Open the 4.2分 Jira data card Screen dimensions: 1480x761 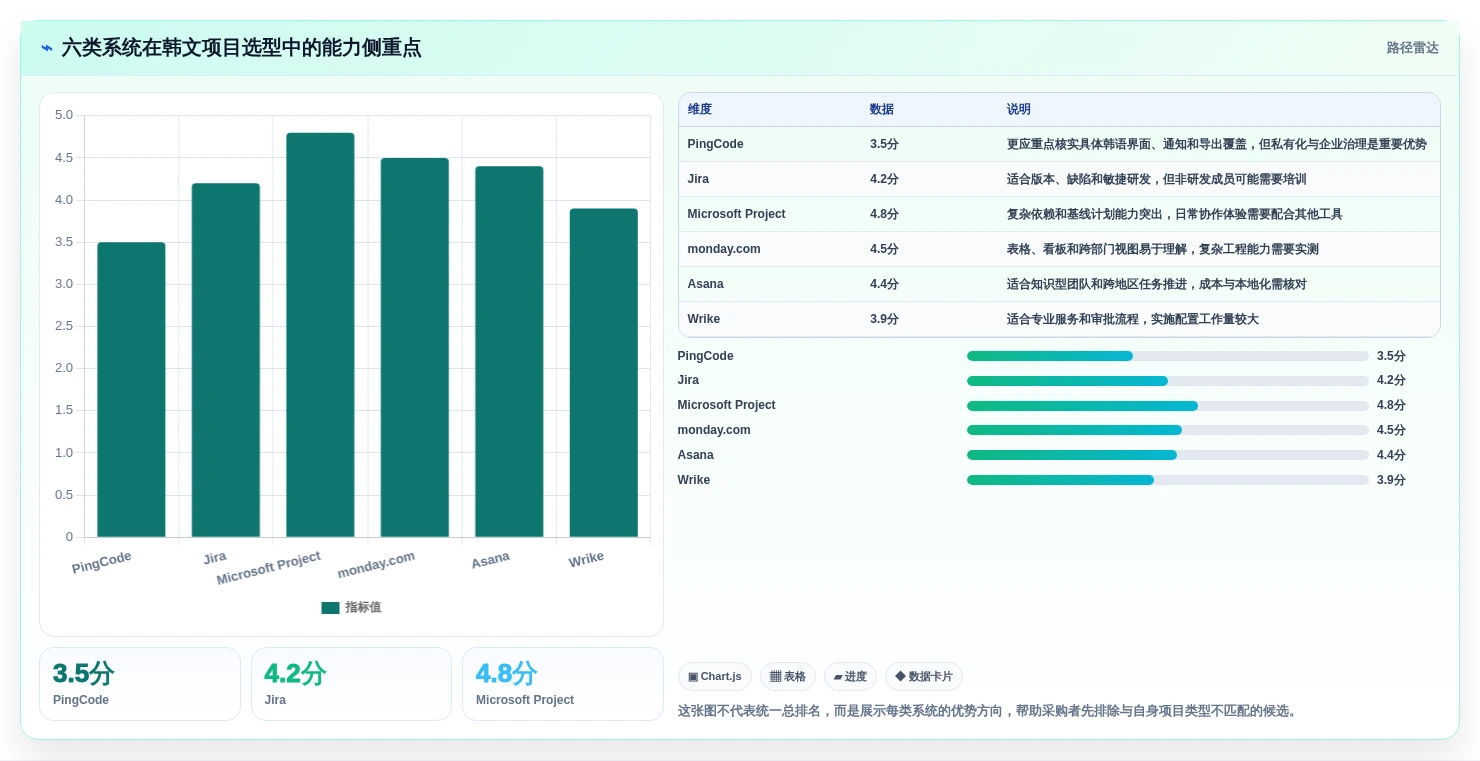point(351,684)
